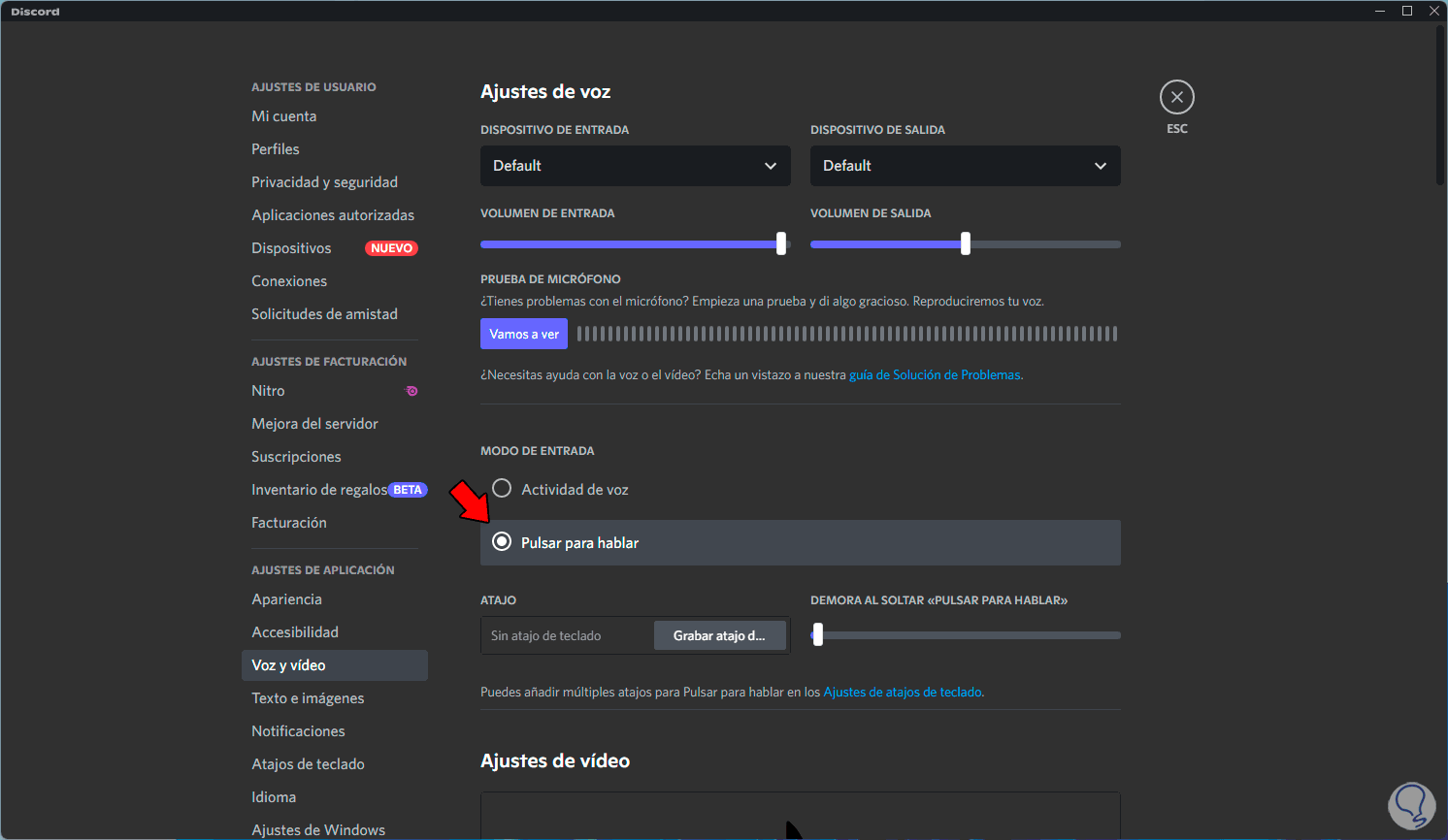Image resolution: width=1448 pixels, height=840 pixels.
Task: Select Voz y vídeo in sidebar
Action: [335, 665]
